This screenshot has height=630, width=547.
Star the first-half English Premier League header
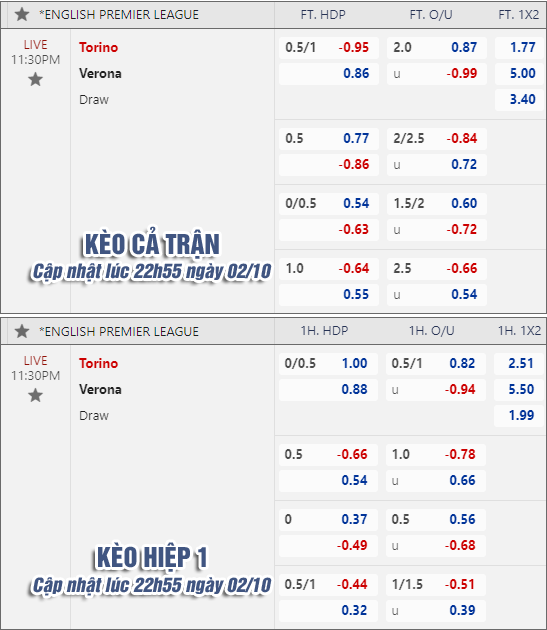[22, 331]
